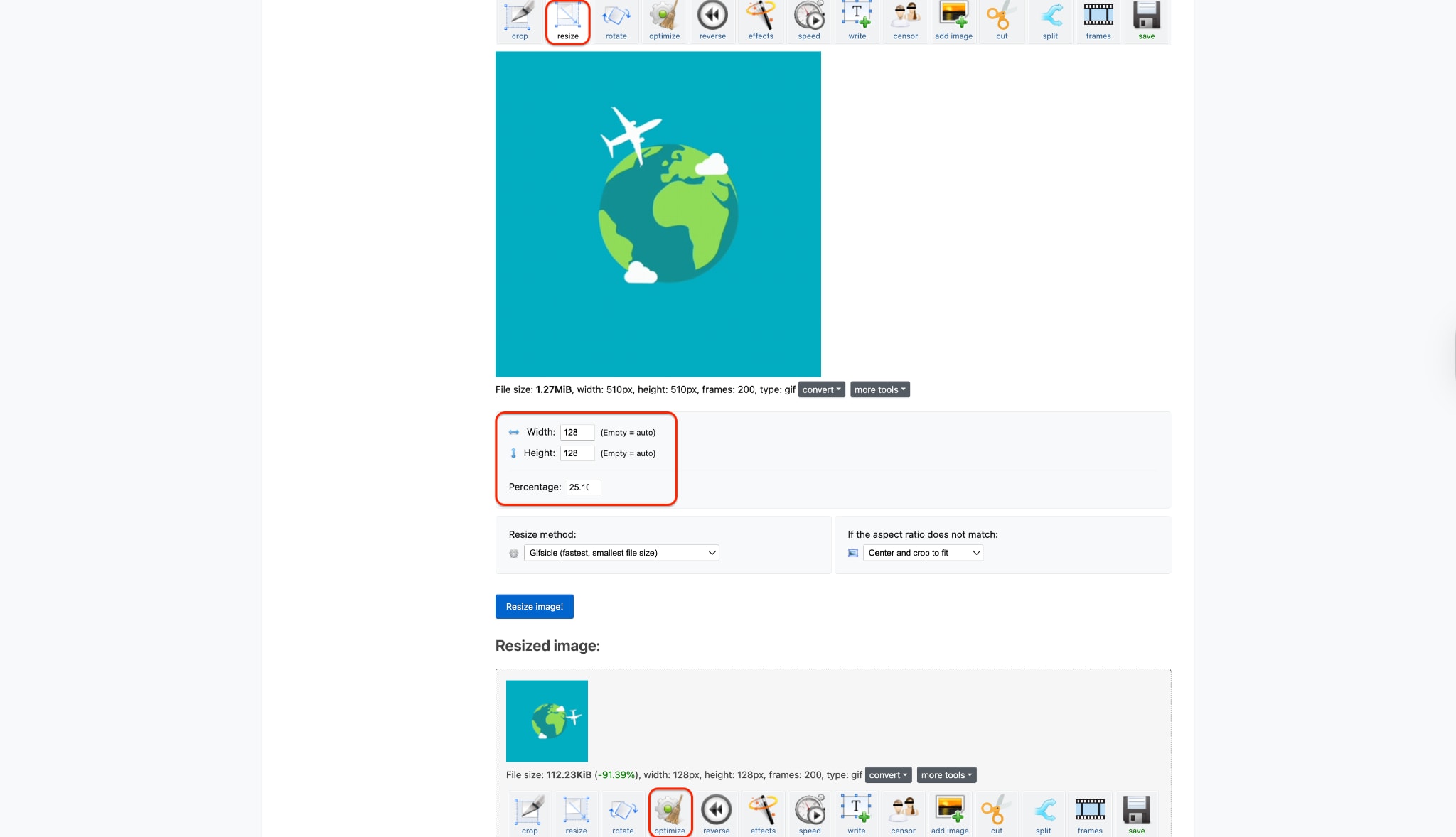
Task: Click the censor tool in top toolbar
Action: tap(905, 21)
